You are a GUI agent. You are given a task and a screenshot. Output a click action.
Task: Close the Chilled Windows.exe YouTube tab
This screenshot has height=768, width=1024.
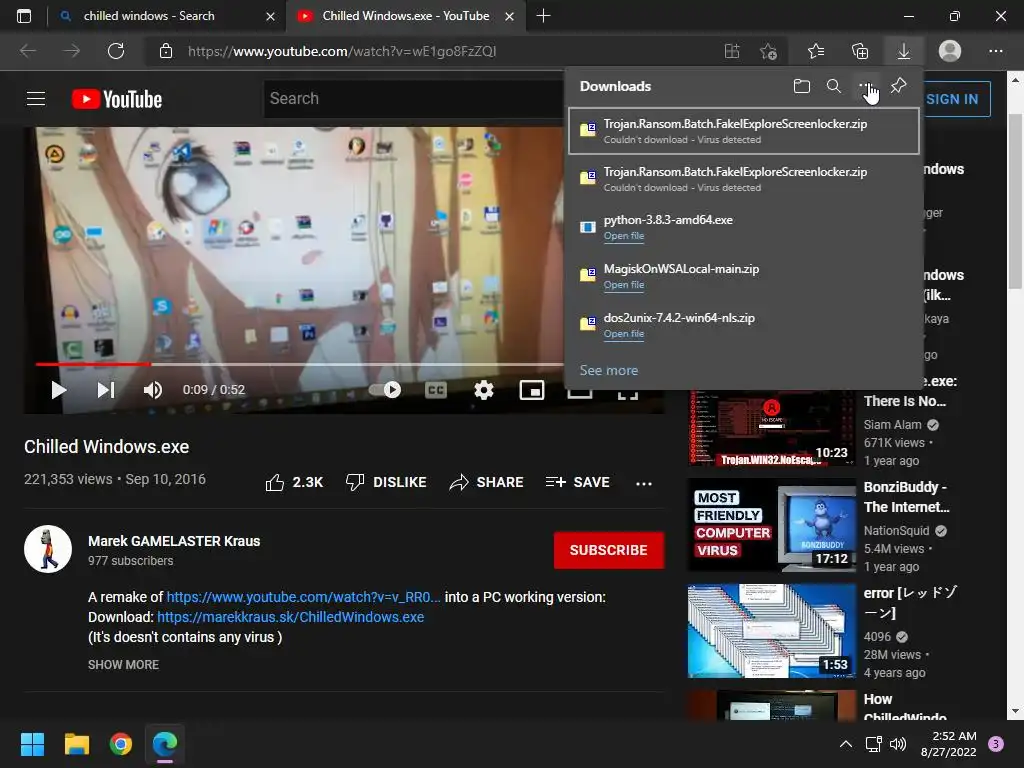pos(509,16)
